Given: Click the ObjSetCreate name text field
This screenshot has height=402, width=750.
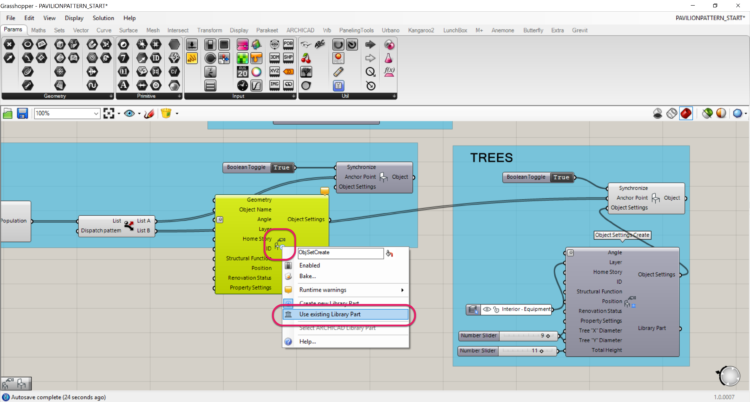Looking at the screenshot, I should tap(340, 253).
